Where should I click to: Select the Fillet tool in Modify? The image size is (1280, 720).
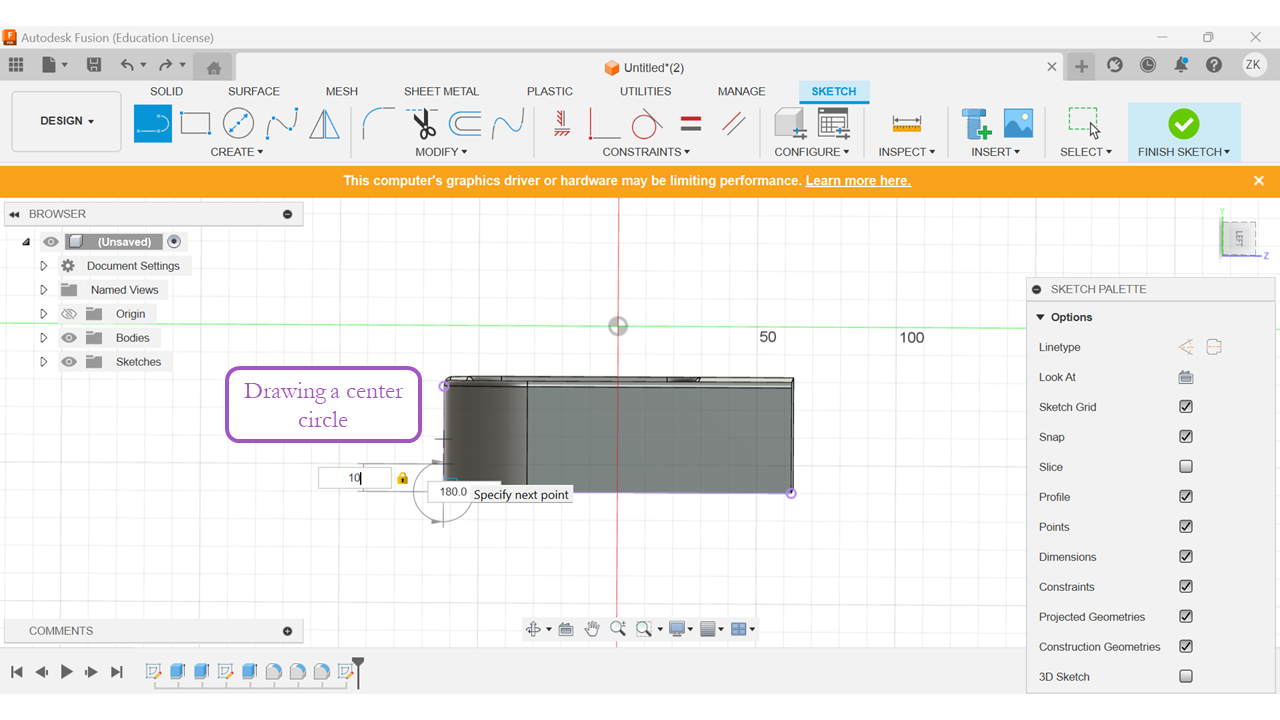point(379,124)
